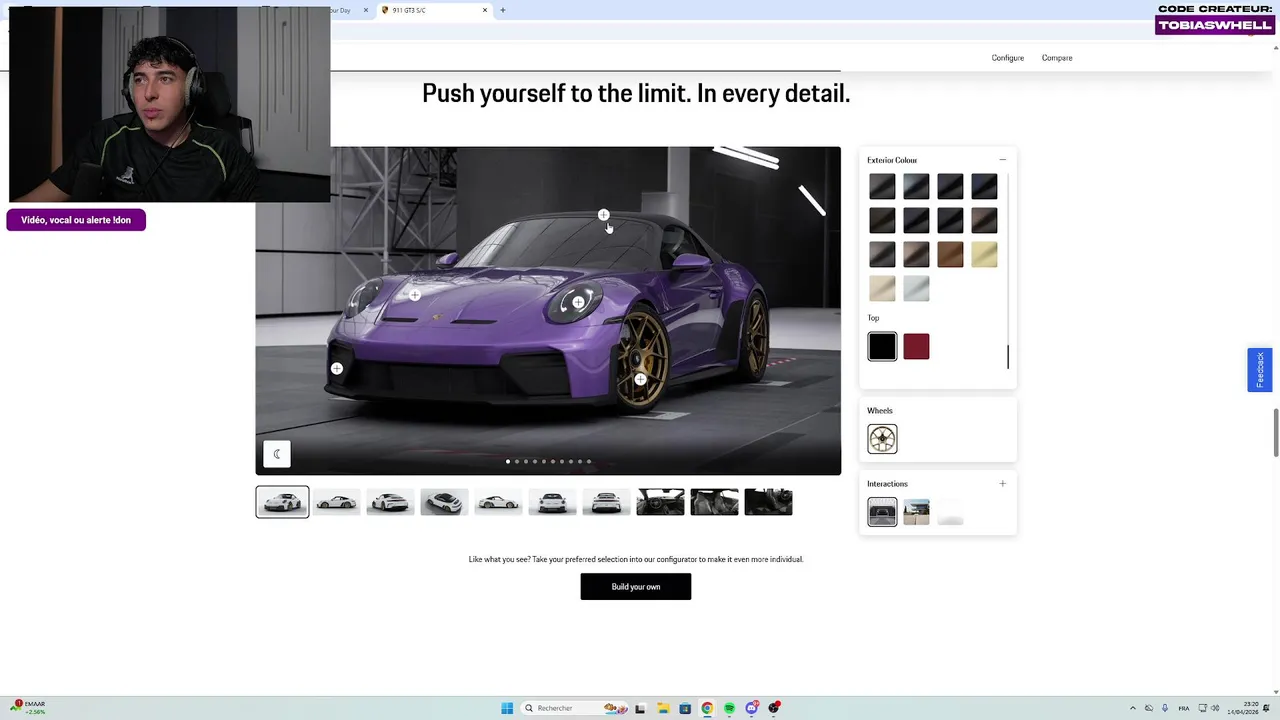Viewport: 1280px width, 720px height.
Task: Select the third Interactions thumbnail (white scene)
Action: [950, 512]
